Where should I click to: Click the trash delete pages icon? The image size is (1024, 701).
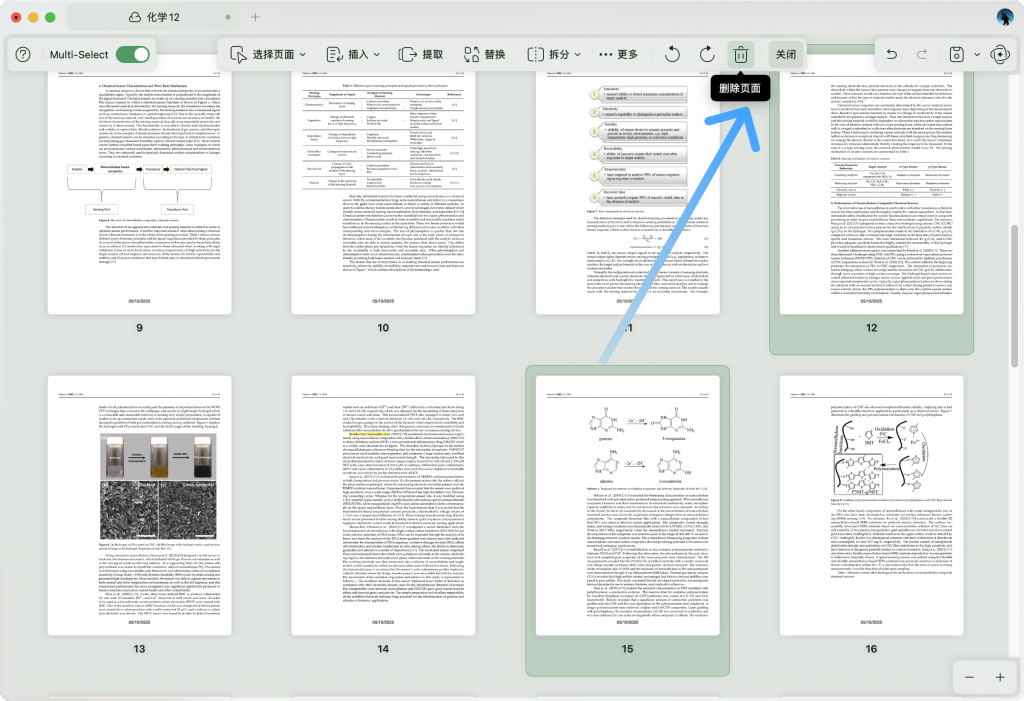point(741,54)
